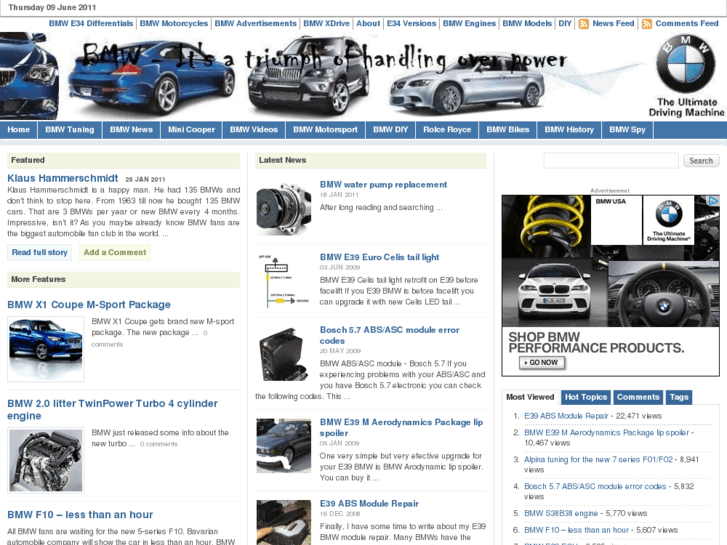Open BMW Advertisements top link

255,23
